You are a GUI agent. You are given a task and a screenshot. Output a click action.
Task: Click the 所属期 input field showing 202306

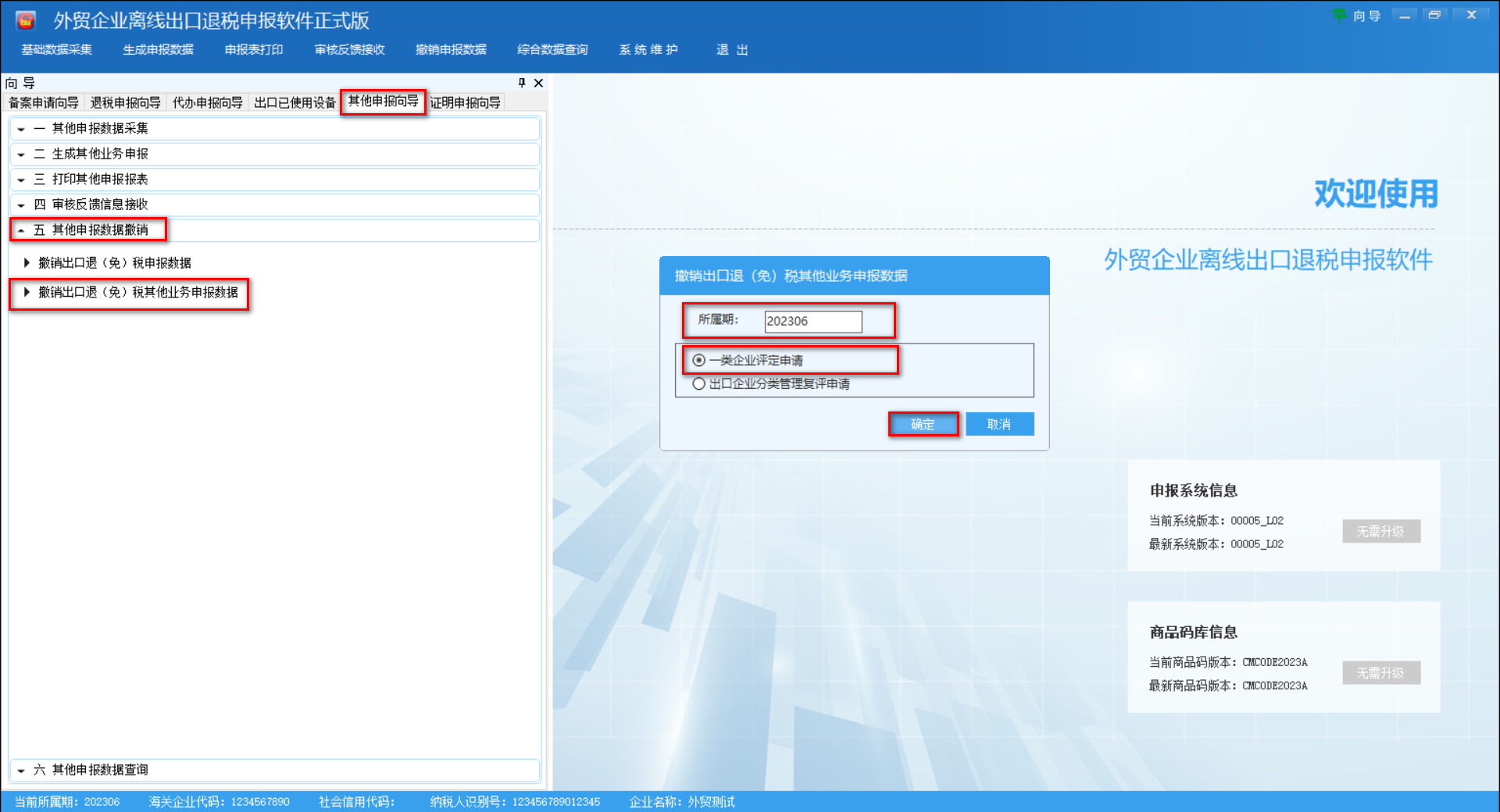click(812, 321)
